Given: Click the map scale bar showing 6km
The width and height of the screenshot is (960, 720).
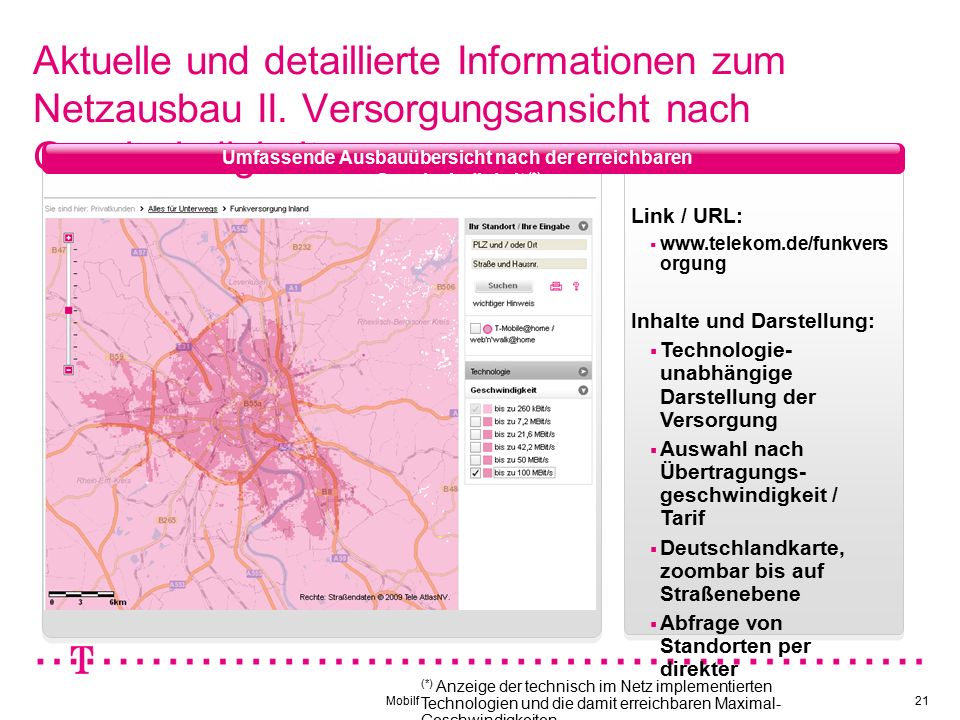Looking at the screenshot, I should [x=87, y=598].
